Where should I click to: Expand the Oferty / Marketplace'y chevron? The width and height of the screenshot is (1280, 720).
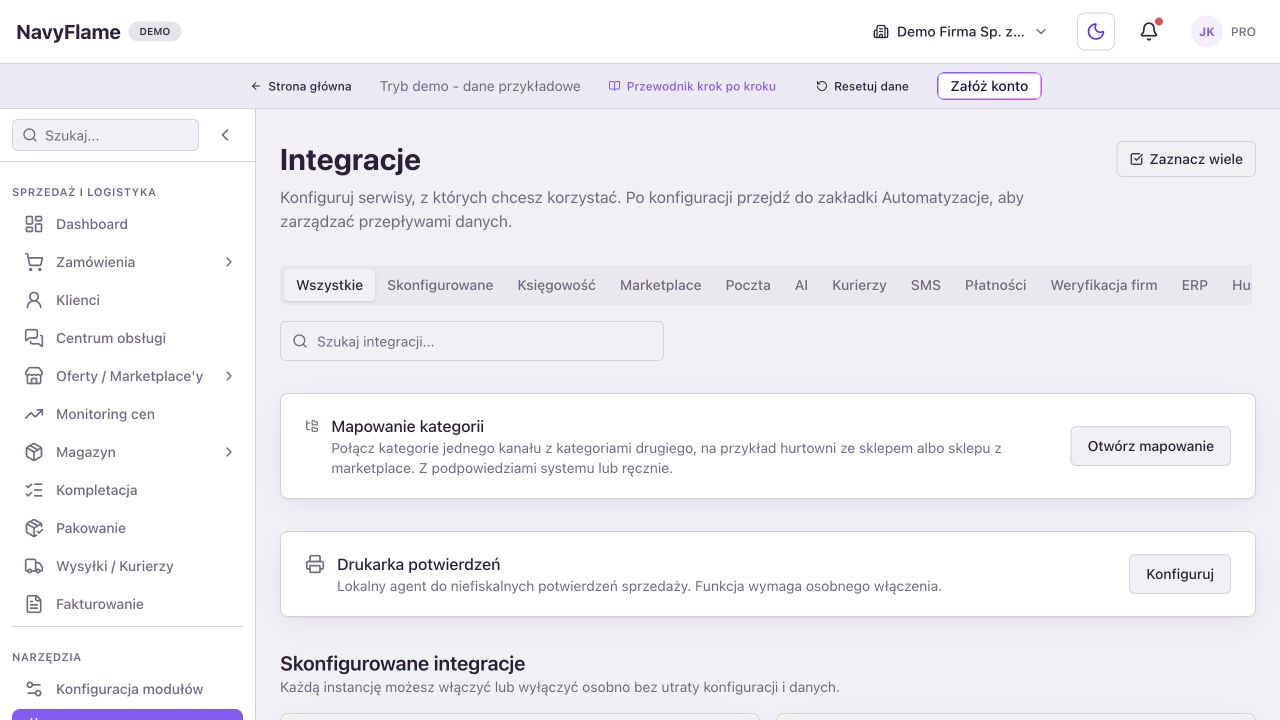pos(229,376)
